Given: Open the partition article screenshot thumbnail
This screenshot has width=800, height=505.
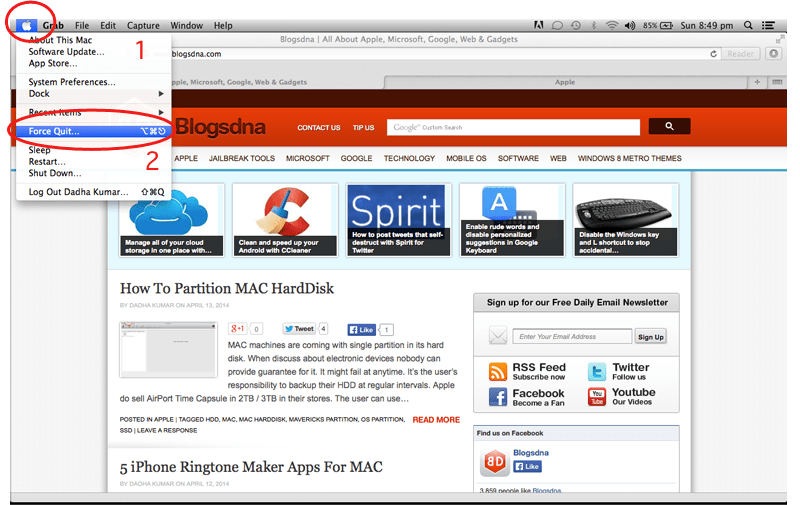Looking at the screenshot, I should (x=168, y=349).
